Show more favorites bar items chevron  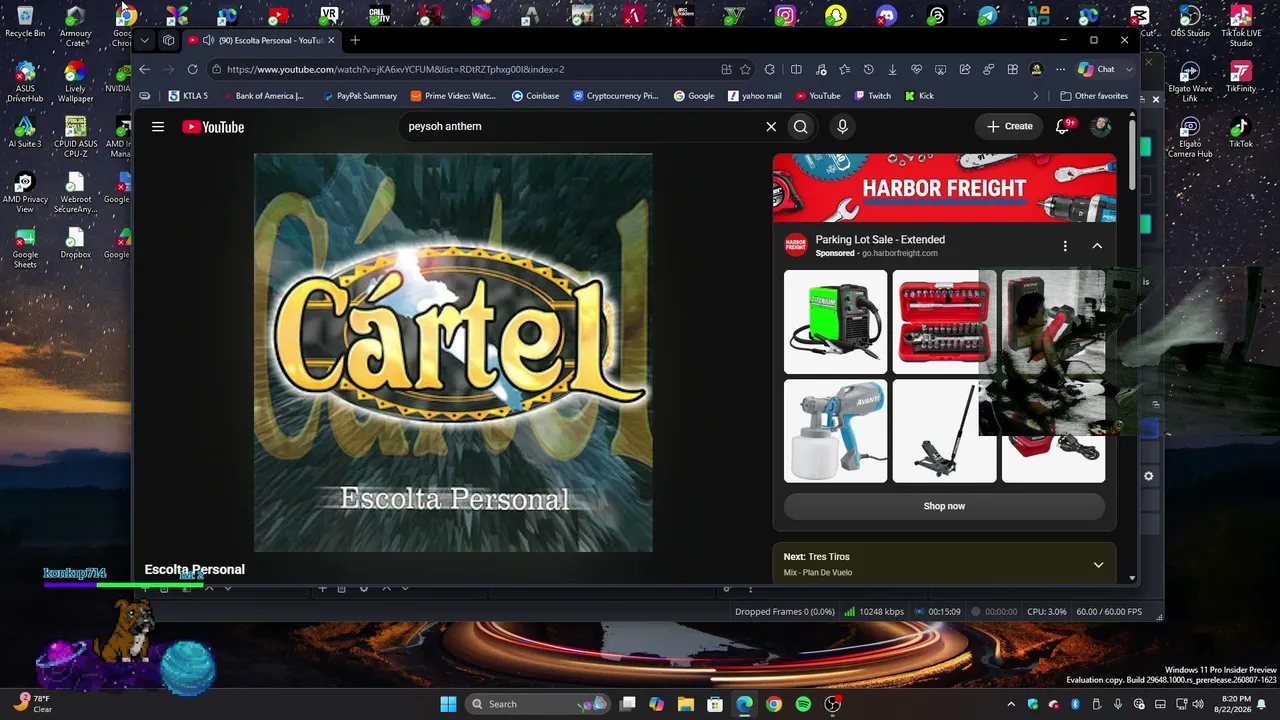pos(1035,96)
